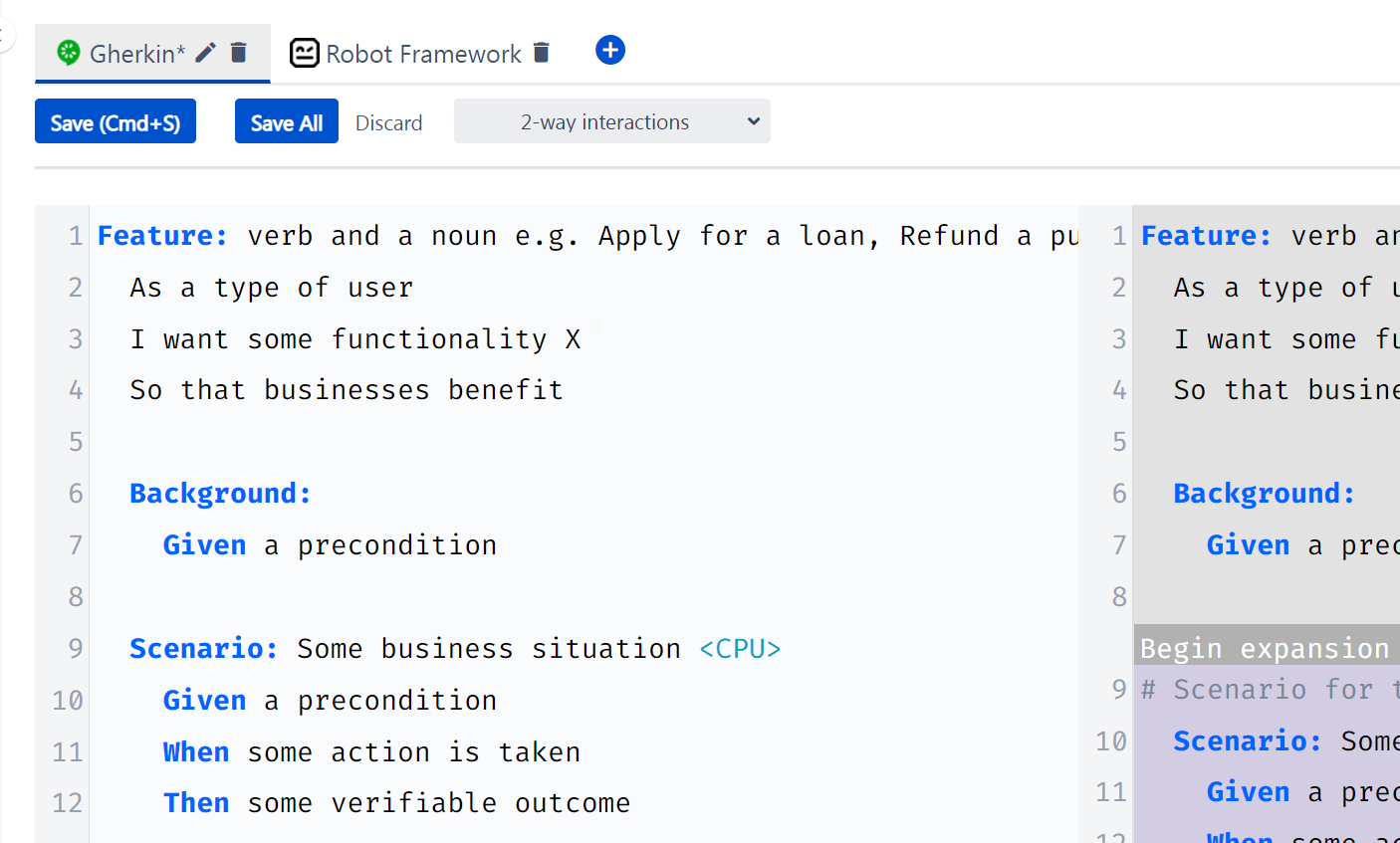Click the green Gherkin cucumber icon
Screen dimensions: 1400x843
68,53
